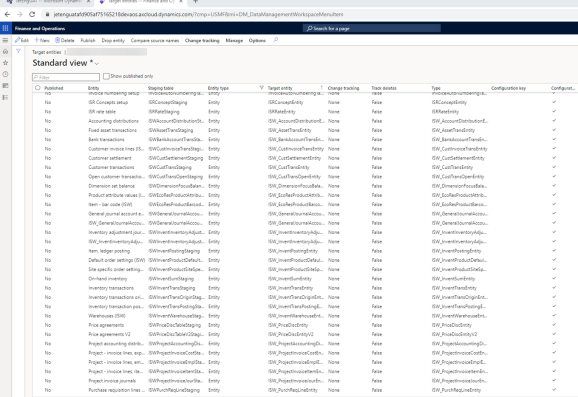The height and width of the screenshot is (397, 578).
Task: Click the browser address bar URL
Action: tap(198, 14)
